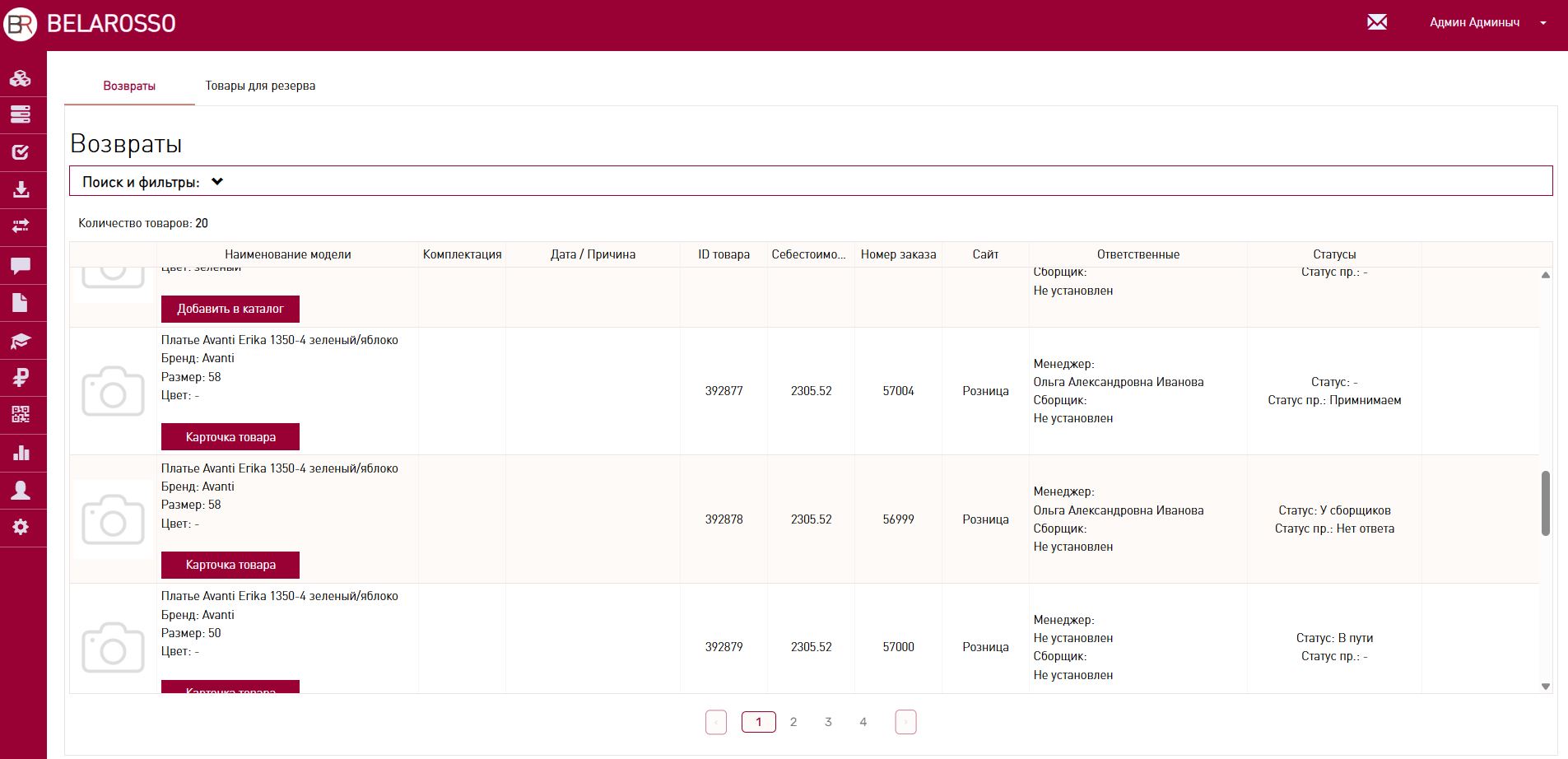Open the user profile sidebar icon
This screenshot has width=1568, height=759.
[x=21, y=491]
